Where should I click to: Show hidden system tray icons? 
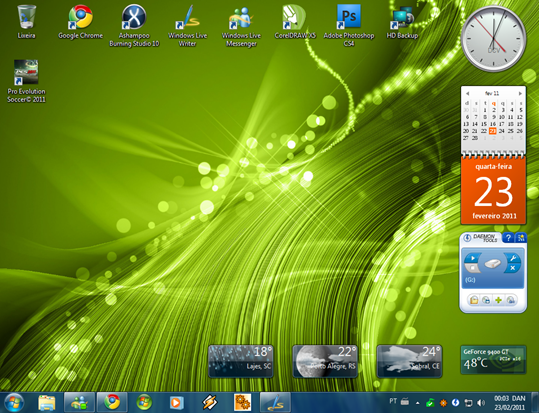(417, 403)
